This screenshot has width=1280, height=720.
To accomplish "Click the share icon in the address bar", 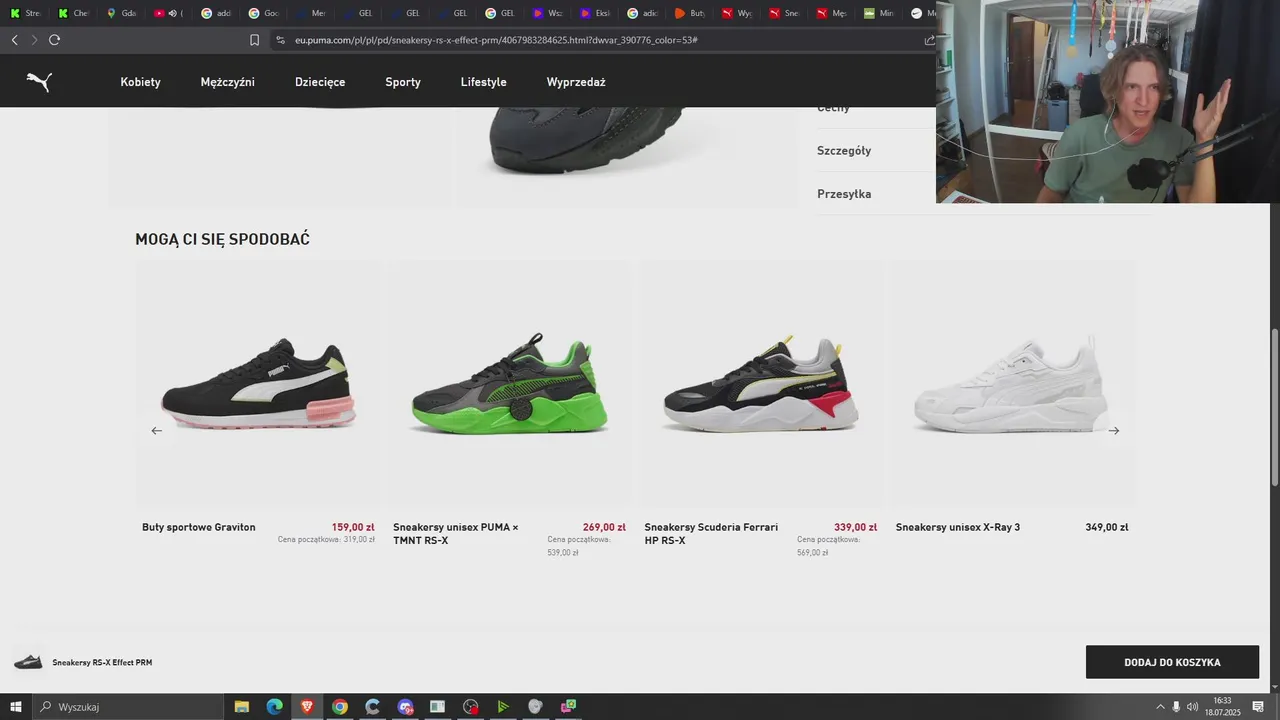I will 929,40.
